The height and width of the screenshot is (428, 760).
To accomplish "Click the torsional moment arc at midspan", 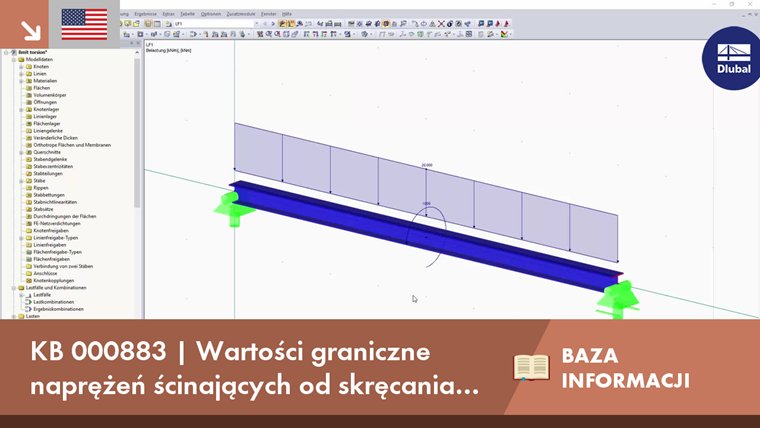I will pos(427,237).
